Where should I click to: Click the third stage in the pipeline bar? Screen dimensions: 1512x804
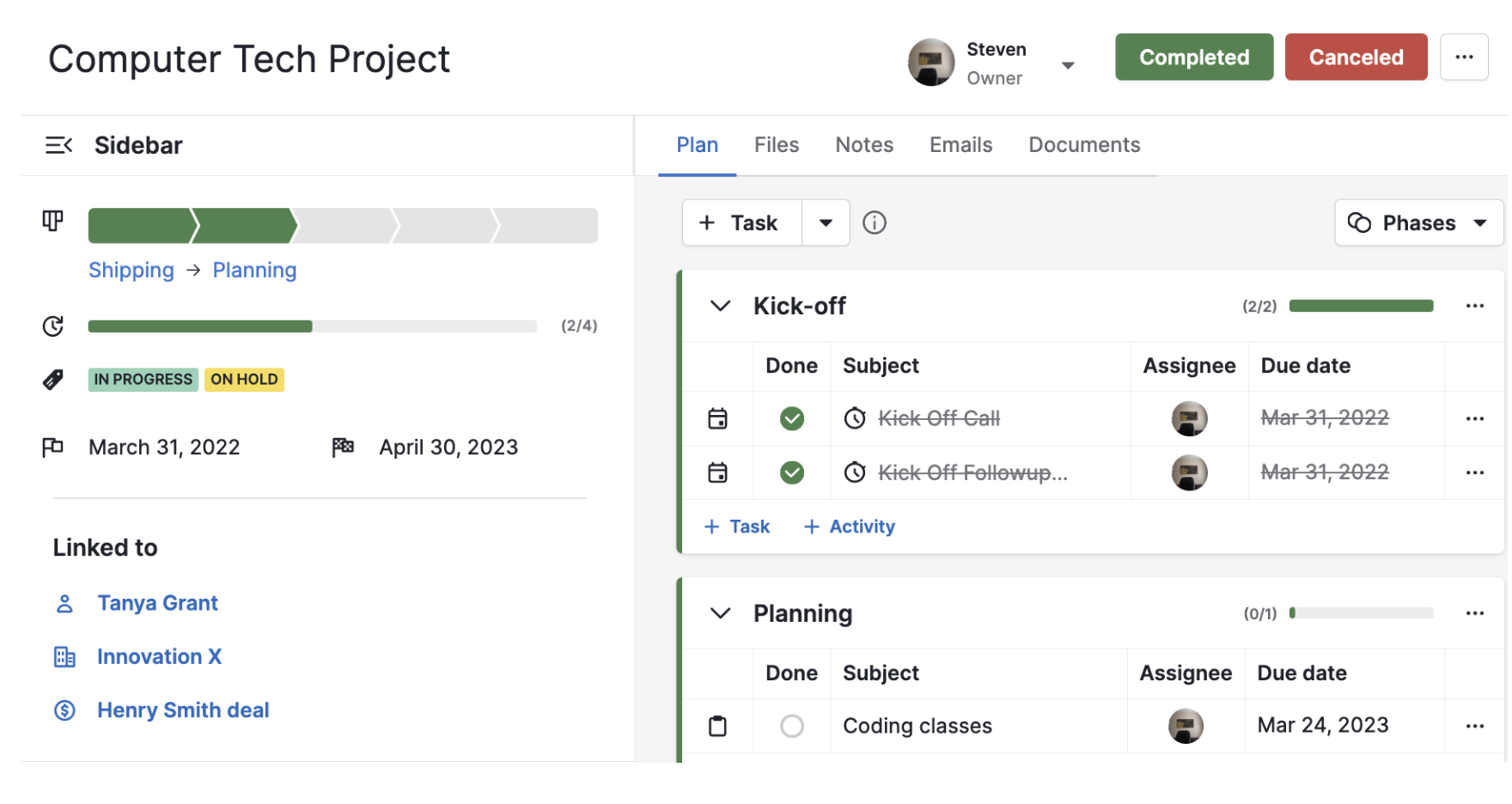click(x=344, y=226)
